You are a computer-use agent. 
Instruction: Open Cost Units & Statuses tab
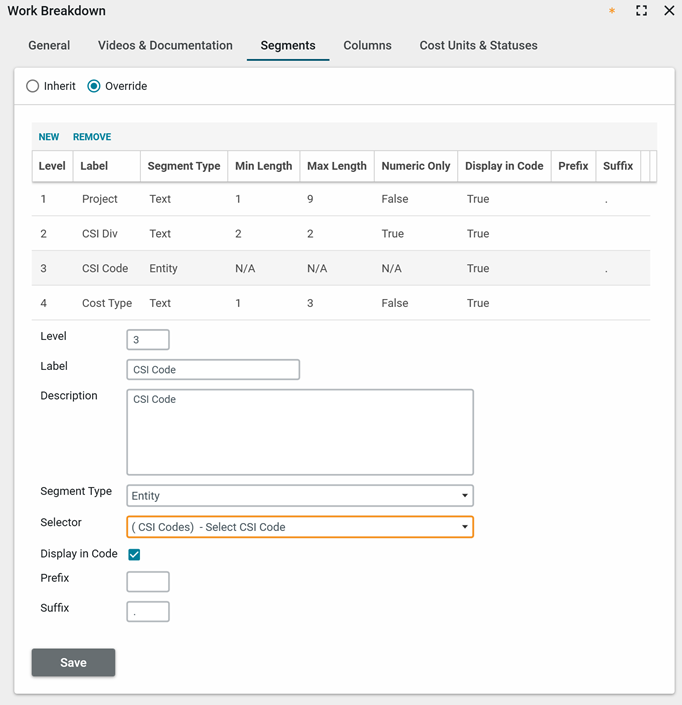click(x=478, y=45)
